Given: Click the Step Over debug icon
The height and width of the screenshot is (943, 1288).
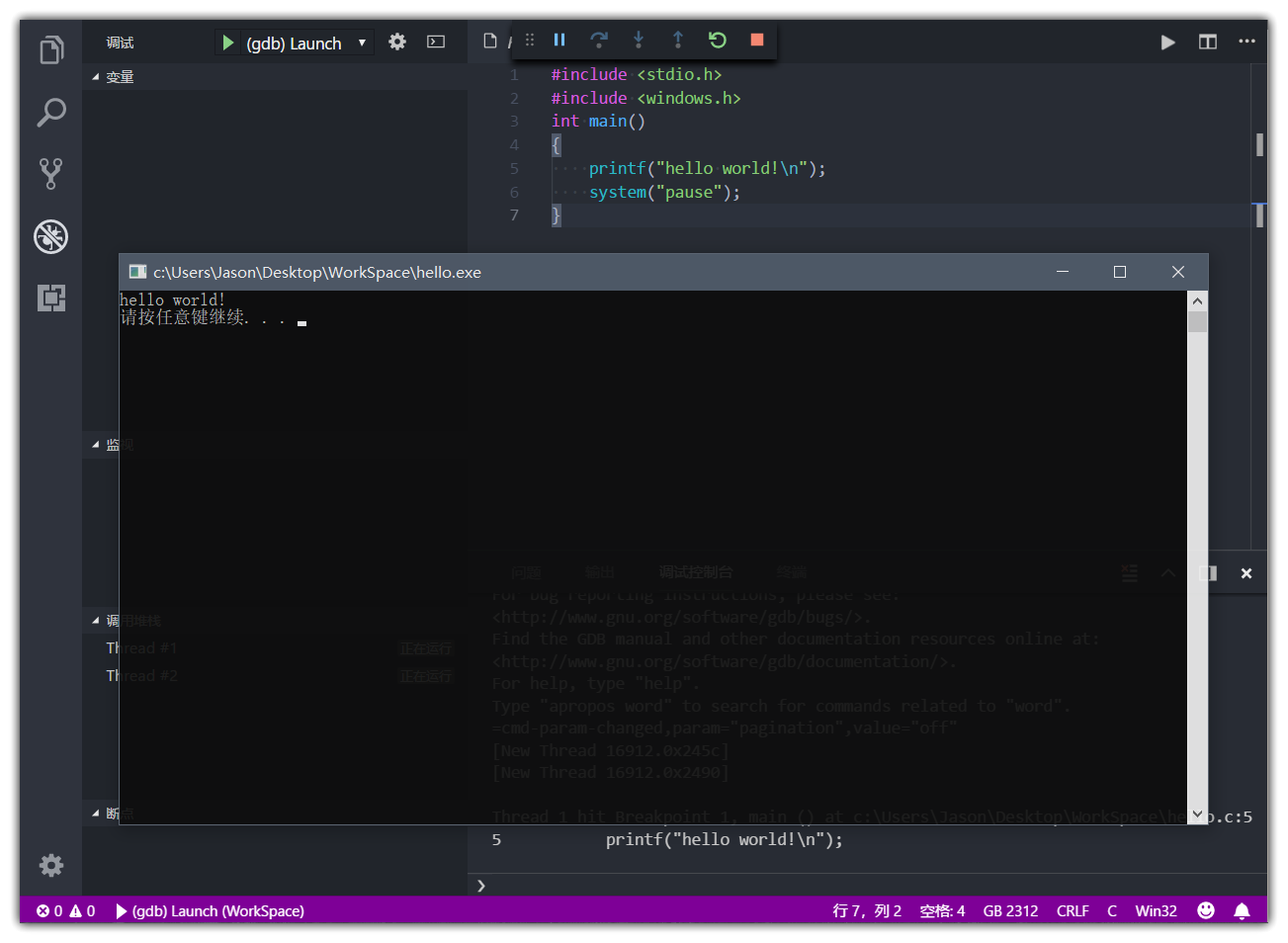Looking at the screenshot, I should point(599,40).
